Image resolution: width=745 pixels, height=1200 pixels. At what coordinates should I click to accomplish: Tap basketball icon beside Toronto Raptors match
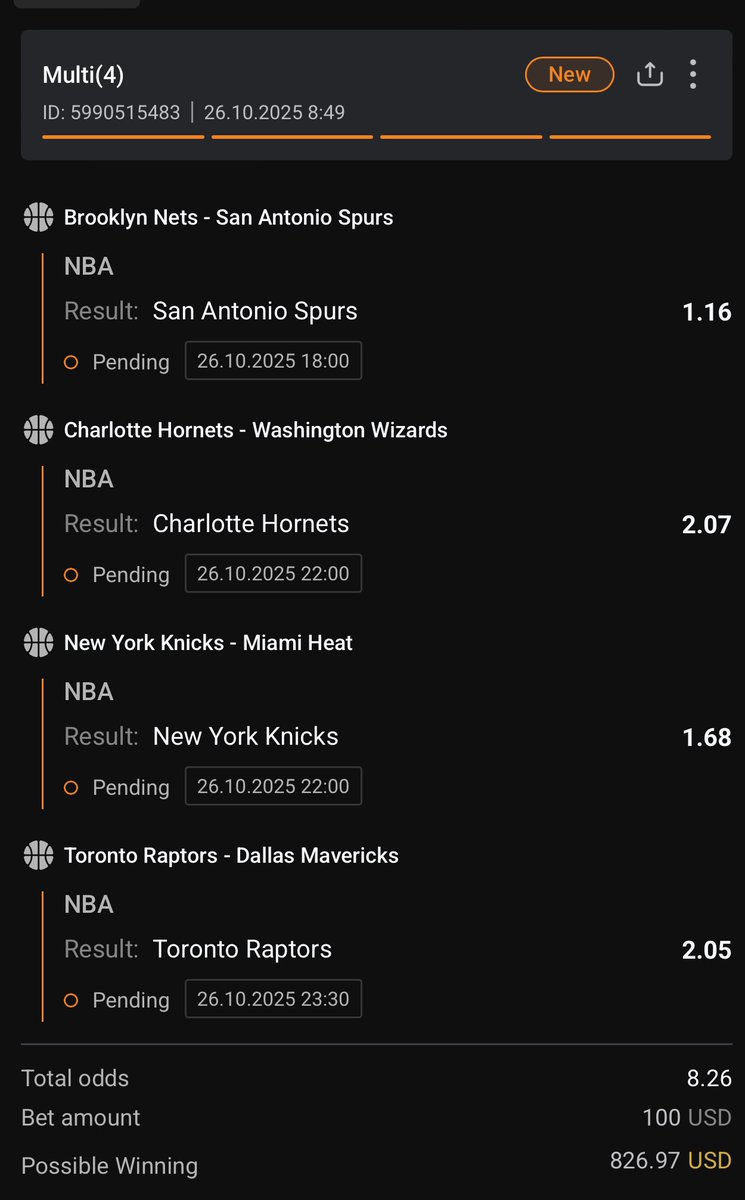tap(38, 855)
